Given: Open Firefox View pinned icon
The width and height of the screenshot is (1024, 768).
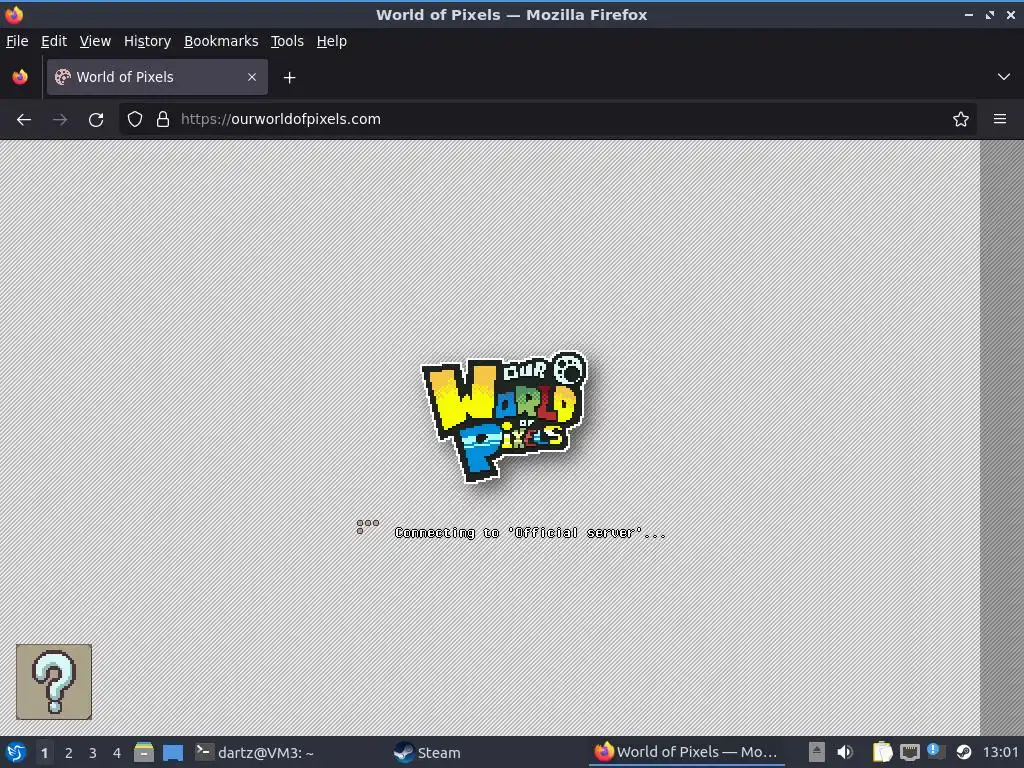Looking at the screenshot, I should pos(20,77).
